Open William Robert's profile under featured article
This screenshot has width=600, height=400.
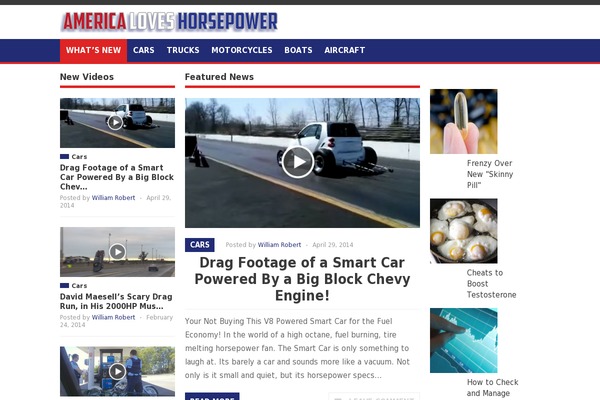(279, 245)
